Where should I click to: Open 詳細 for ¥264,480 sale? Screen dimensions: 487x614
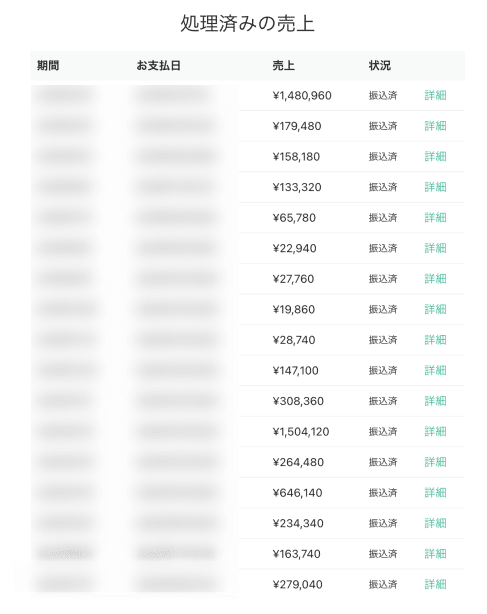[x=435, y=462]
